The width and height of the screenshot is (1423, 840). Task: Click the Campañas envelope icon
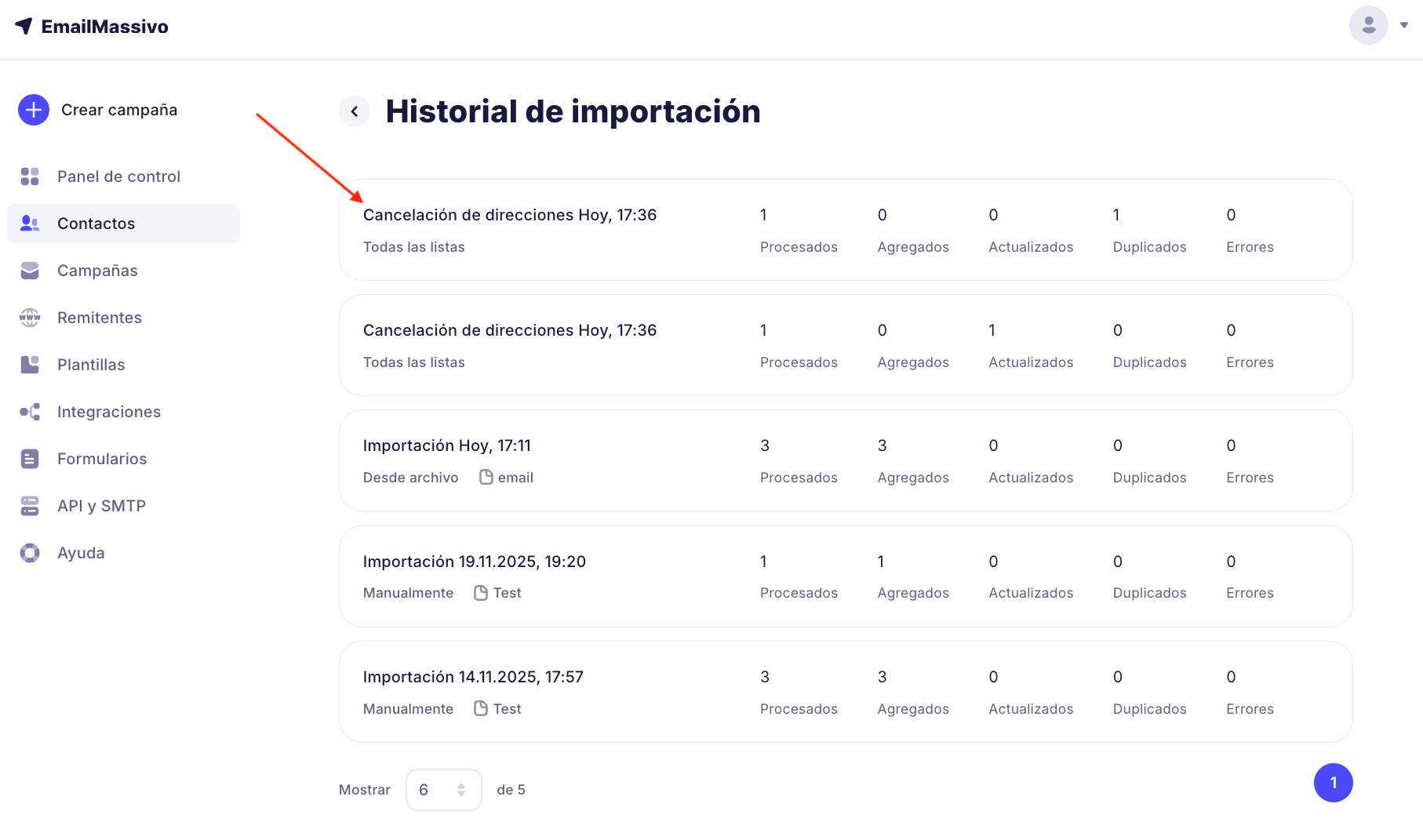click(x=30, y=271)
